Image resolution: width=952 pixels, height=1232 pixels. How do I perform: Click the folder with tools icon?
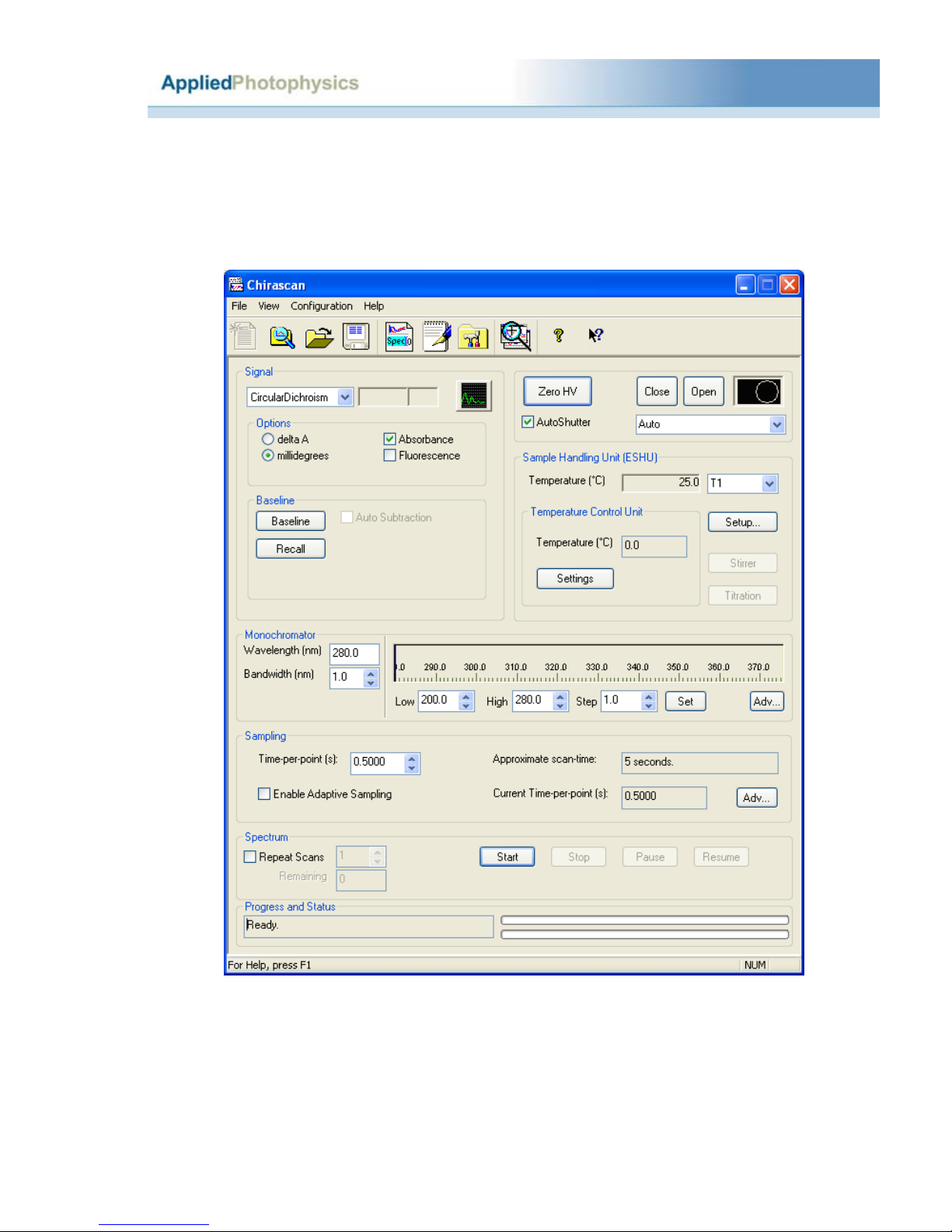473,337
